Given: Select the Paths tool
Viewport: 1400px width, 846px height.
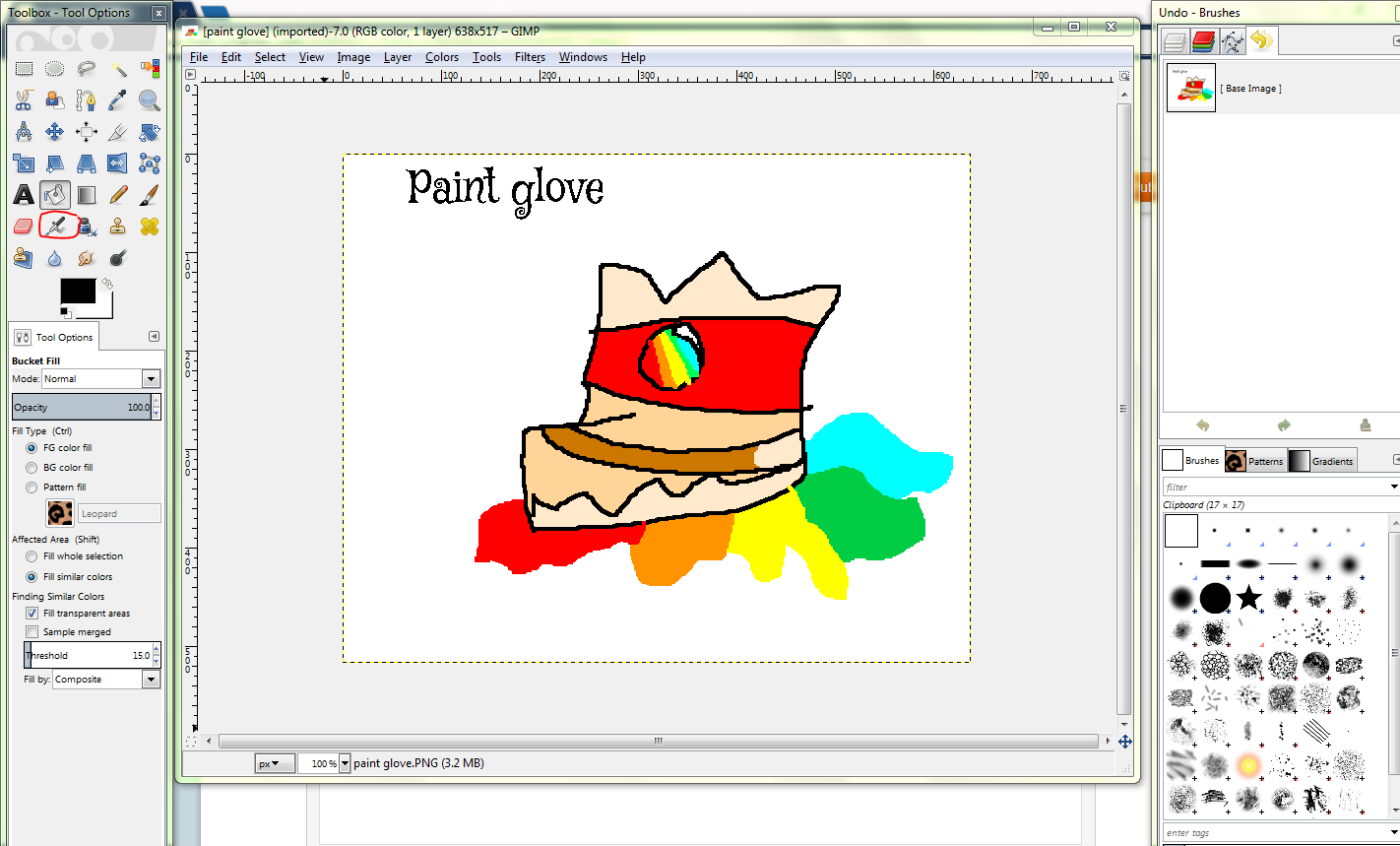Looking at the screenshot, I should [87, 100].
